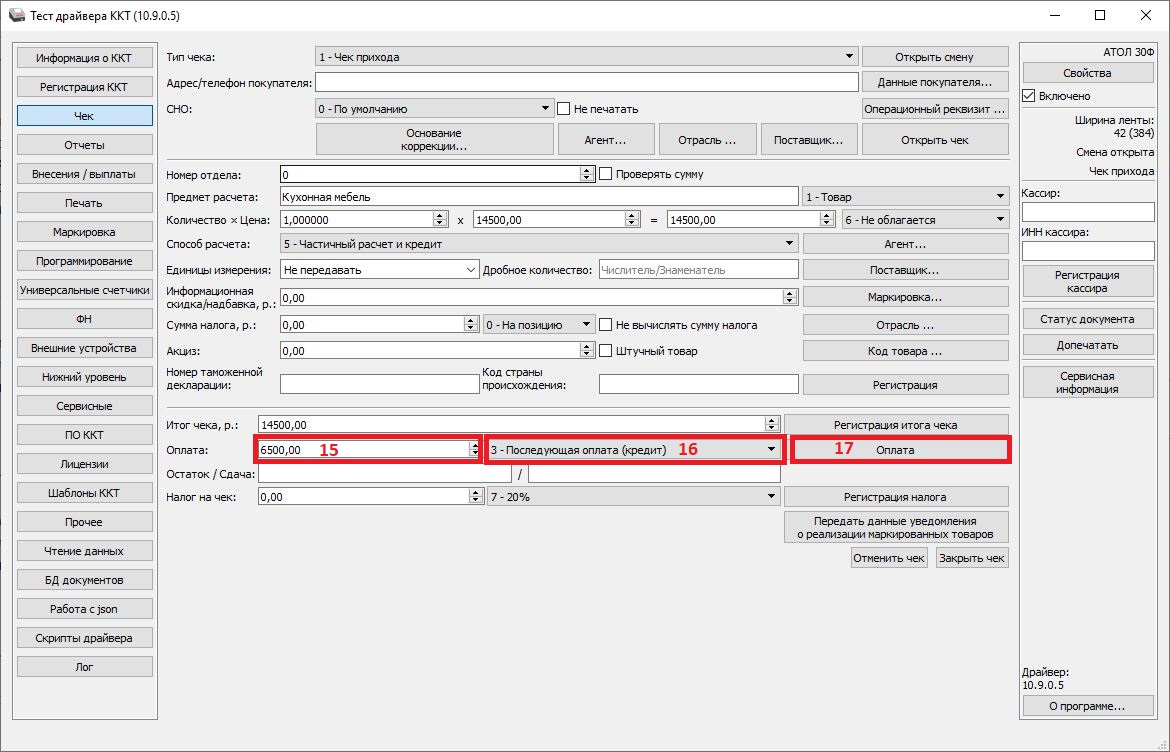This screenshot has width=1170, height=752.
Task: Expand the 'Способ расчета' dropdown list
Action: tap(538, 243)
